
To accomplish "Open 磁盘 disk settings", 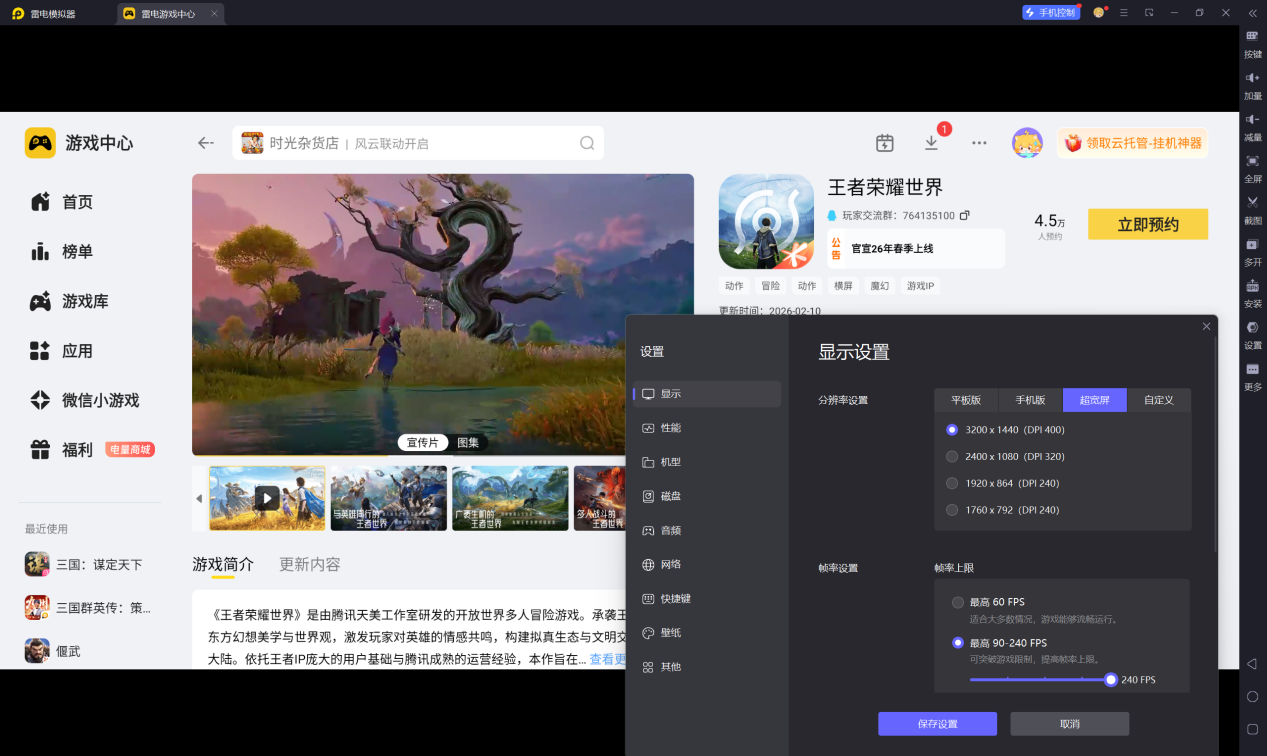I will click(x=707, y=496).
